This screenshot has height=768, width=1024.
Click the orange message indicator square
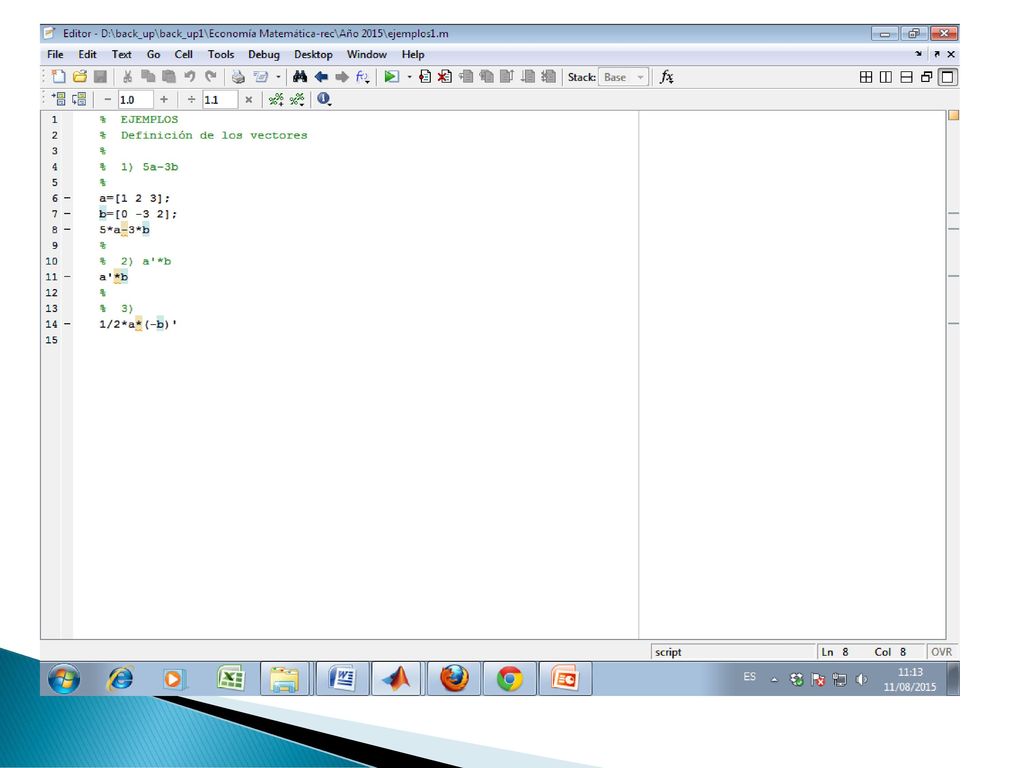[953, 116]
